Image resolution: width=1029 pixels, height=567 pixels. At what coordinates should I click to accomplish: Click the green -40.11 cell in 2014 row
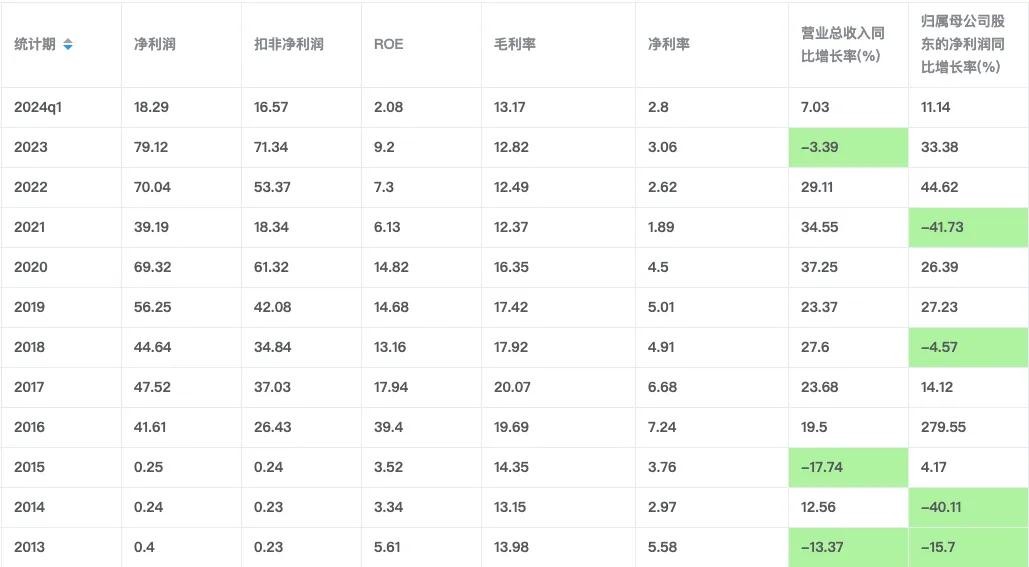tap(967, 507)
